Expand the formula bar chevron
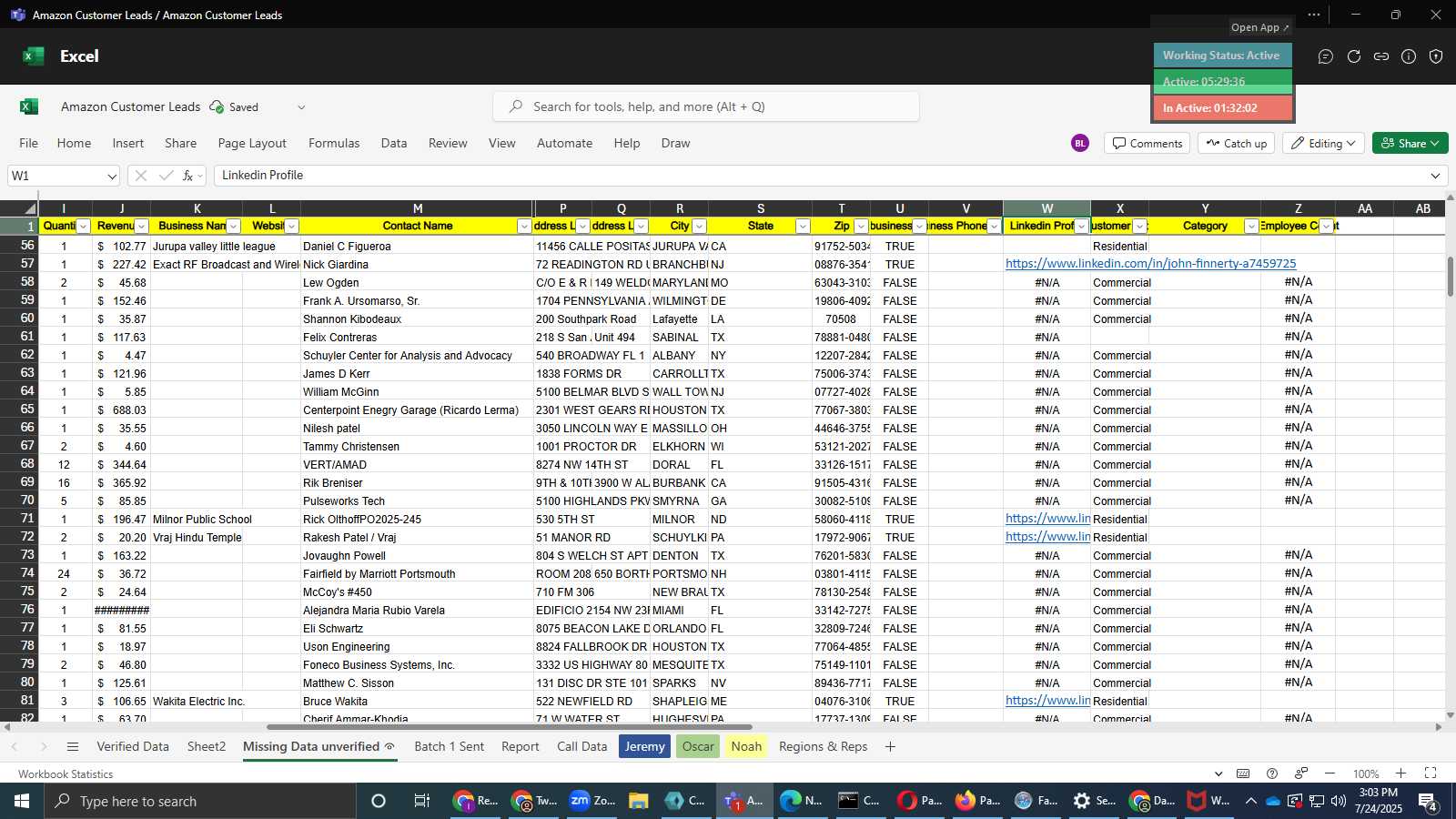The image size is (1456, 819). 1436,176
